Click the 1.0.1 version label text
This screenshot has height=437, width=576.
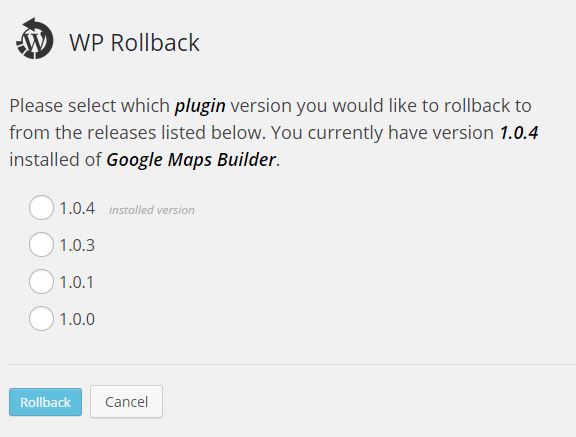click(x=76, y=282)
